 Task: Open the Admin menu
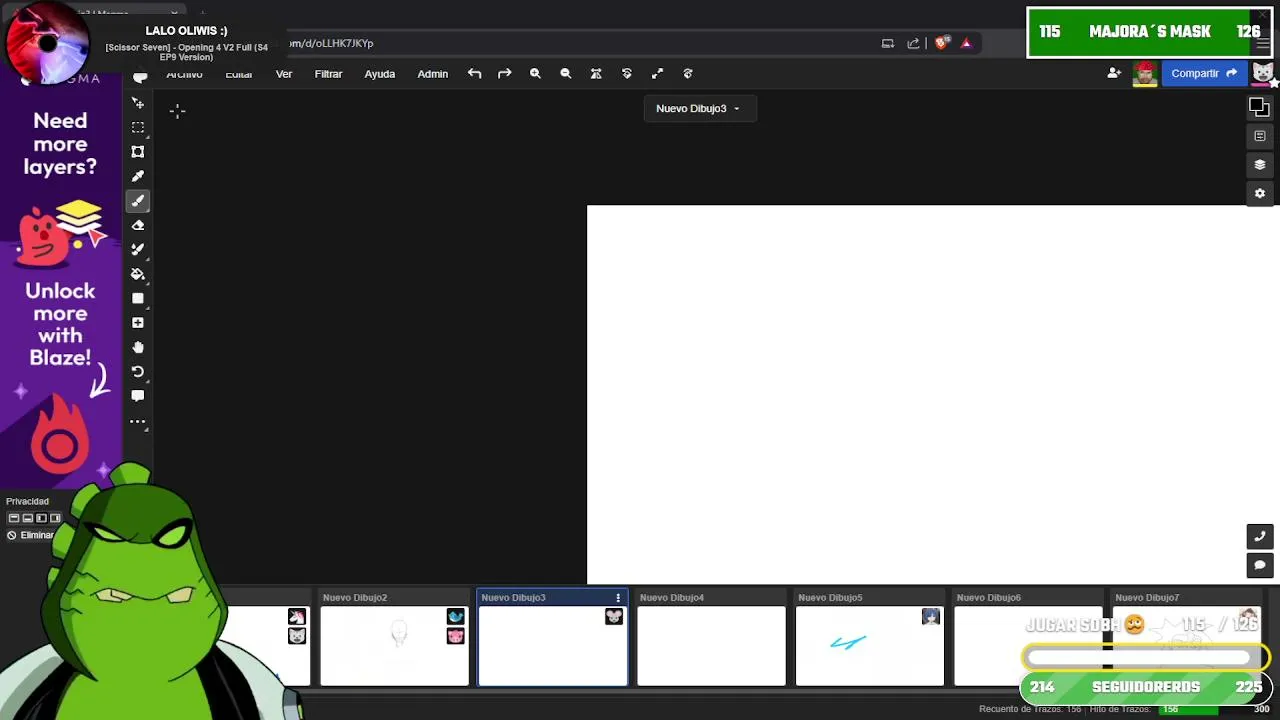click(x=432, y=74)
